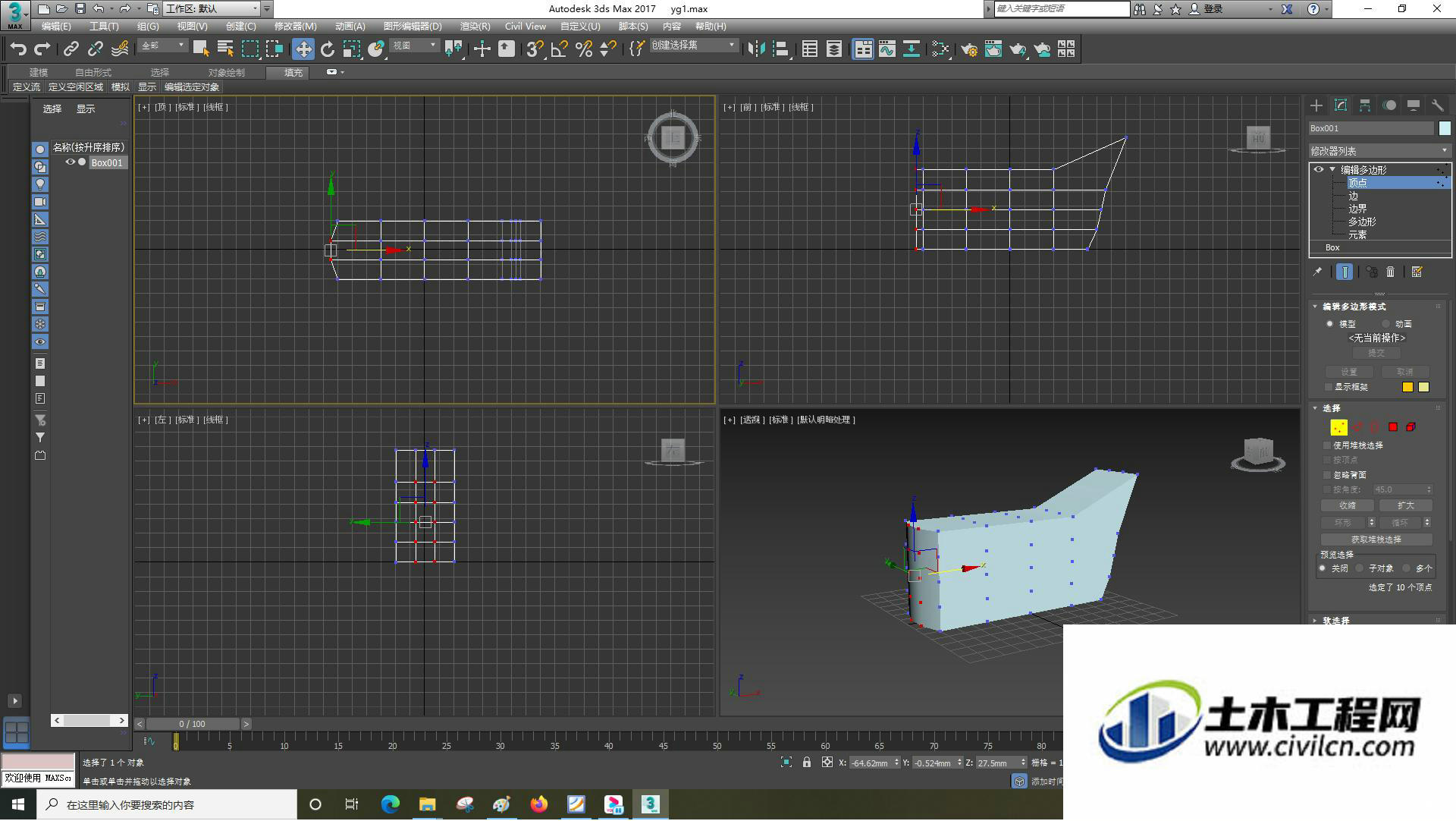Click the orange cage color swatch
The width and height of the screenshot is (1456, 821).
click(1407, 387)
